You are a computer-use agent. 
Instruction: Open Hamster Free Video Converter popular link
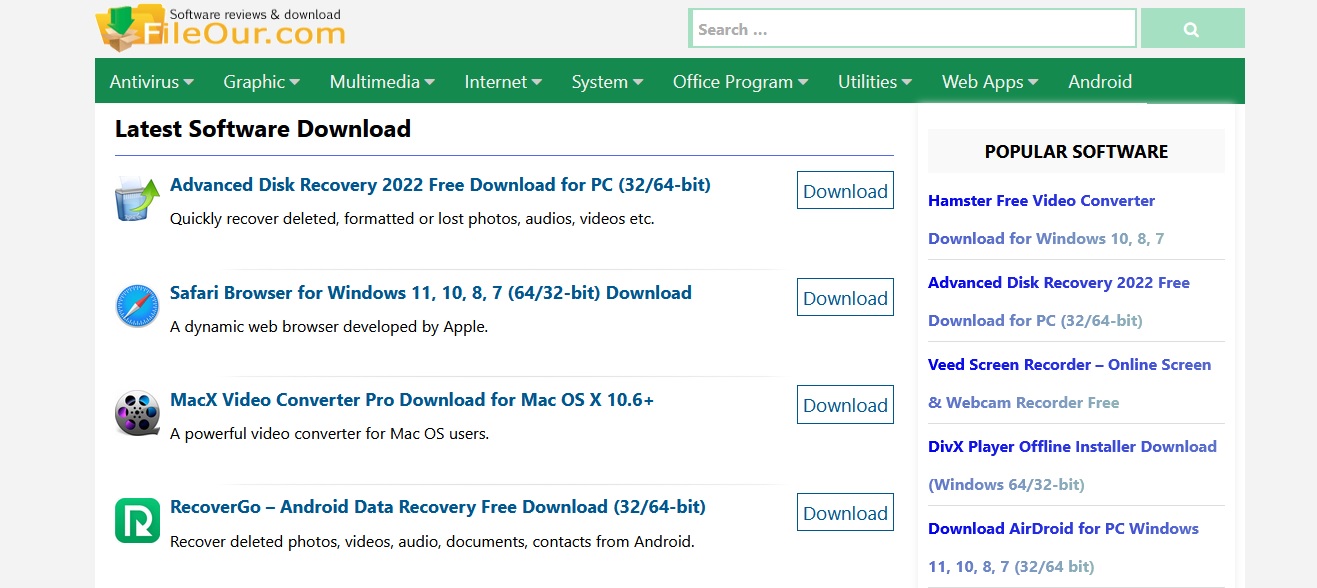1046,219
